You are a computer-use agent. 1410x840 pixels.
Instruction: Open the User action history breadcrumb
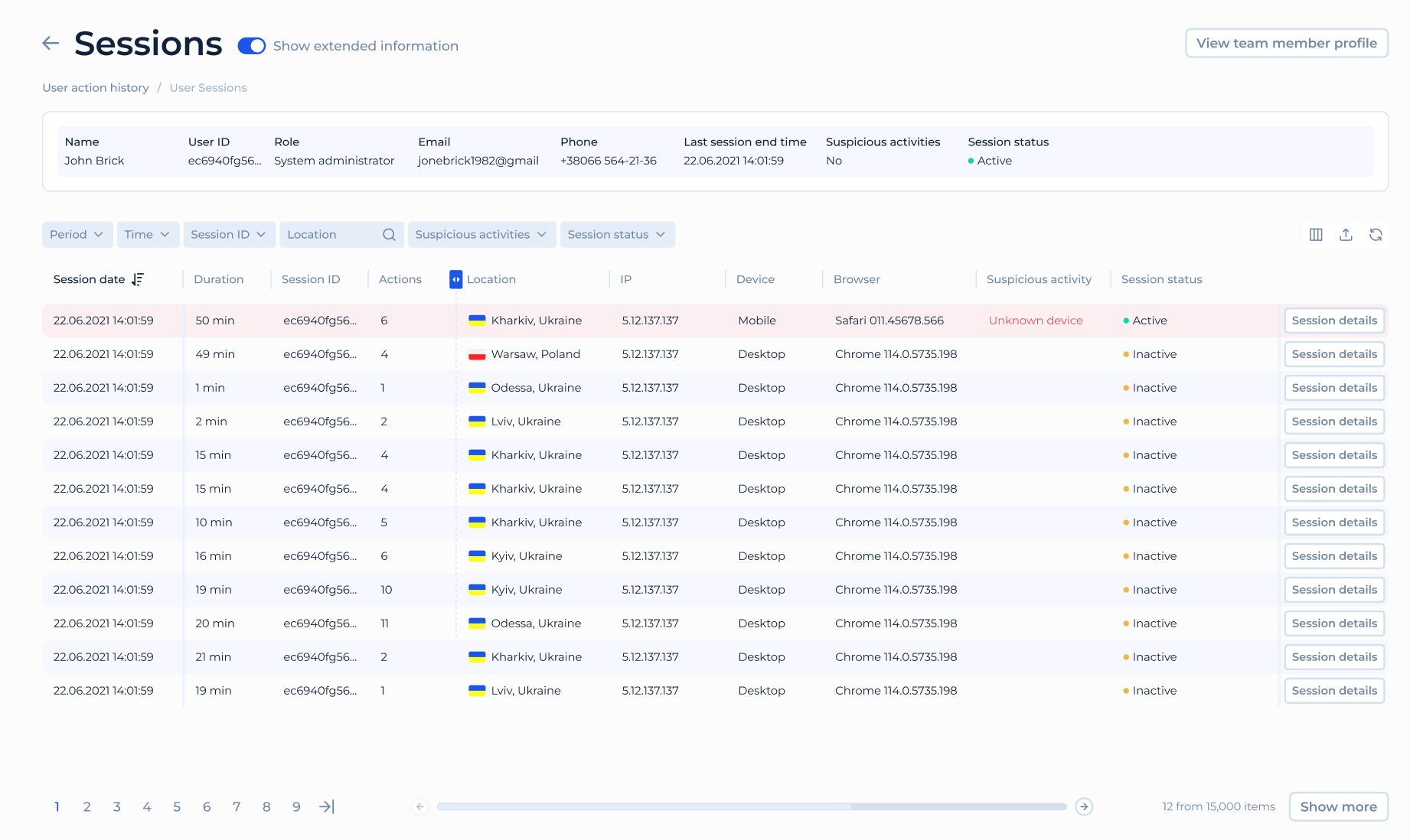(96, 87)
